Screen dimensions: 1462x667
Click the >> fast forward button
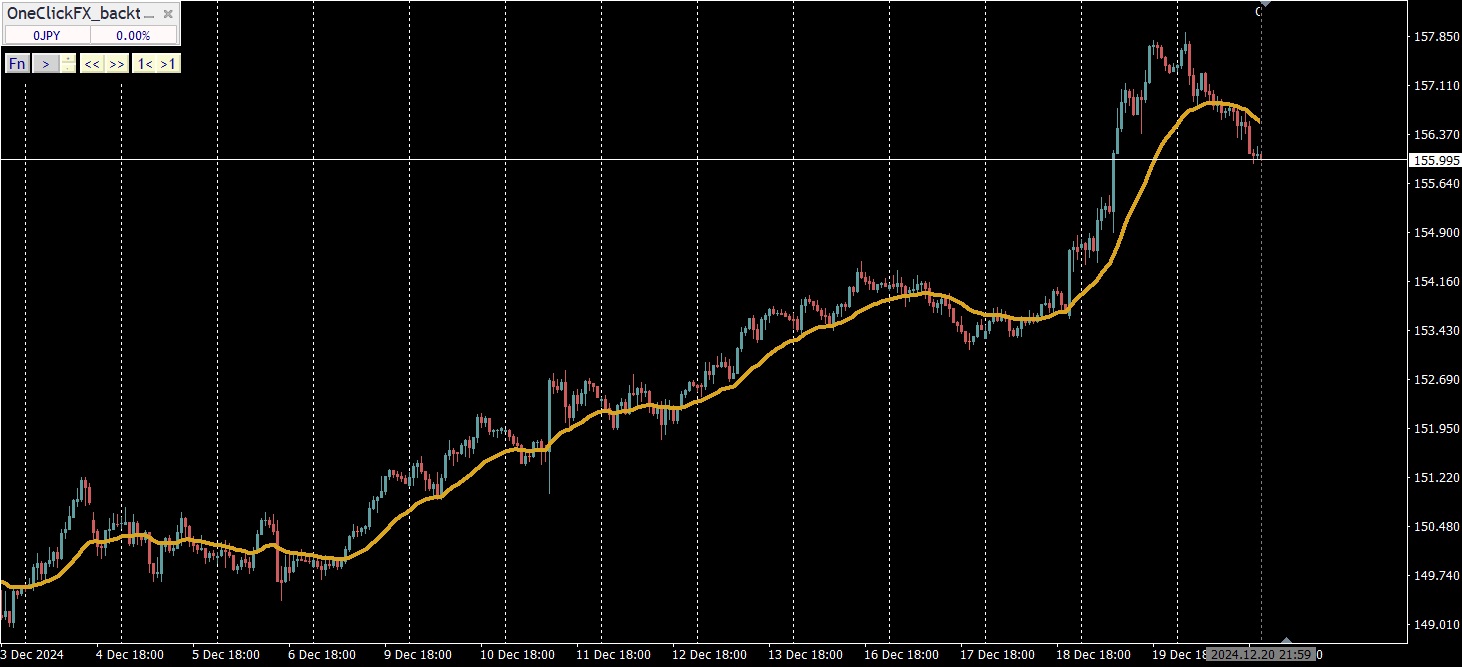tap(116, 64)
